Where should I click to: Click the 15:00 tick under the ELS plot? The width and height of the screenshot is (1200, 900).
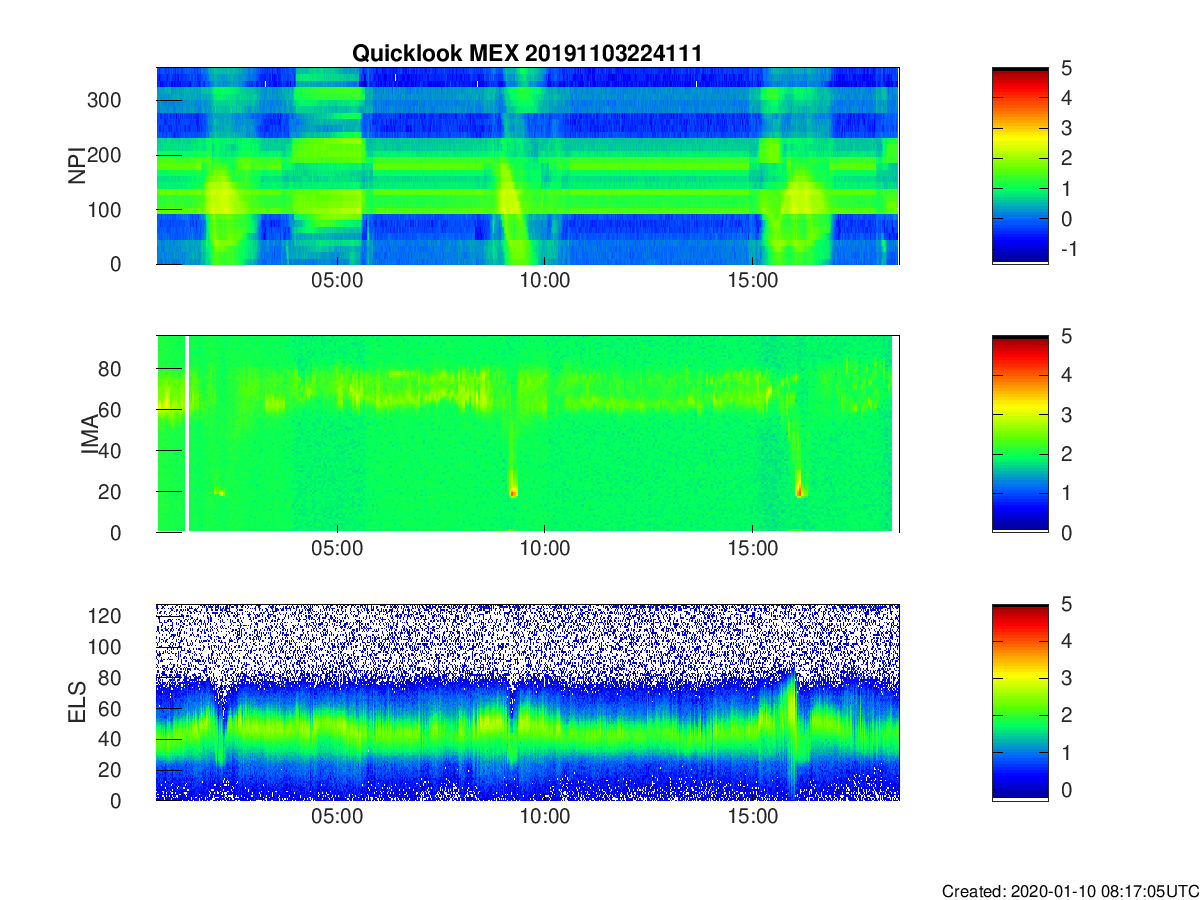[753, 816]
